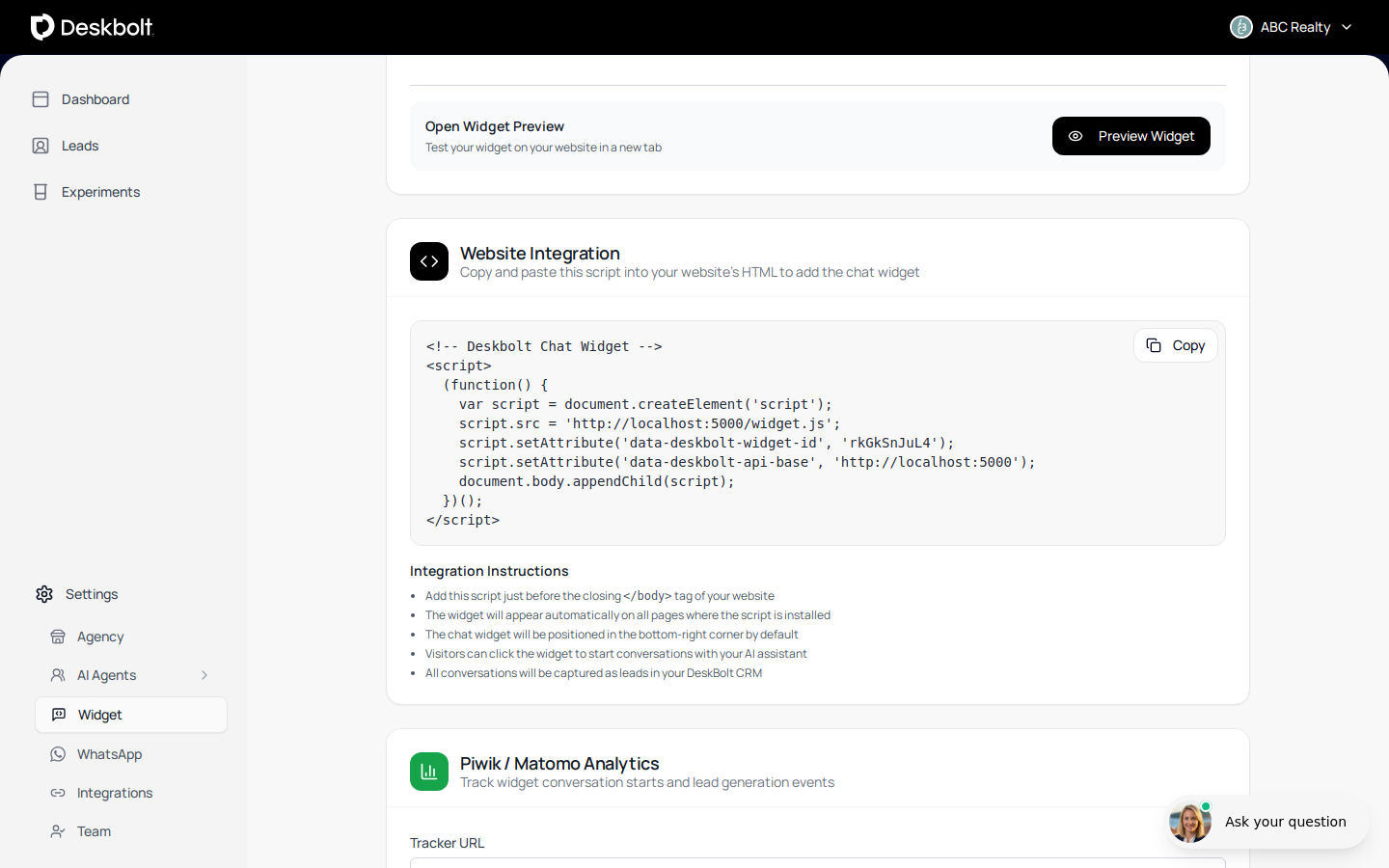Click the Leads sidebar icon
This screenshot has width=1389, height=868.
tap(41, 146)
